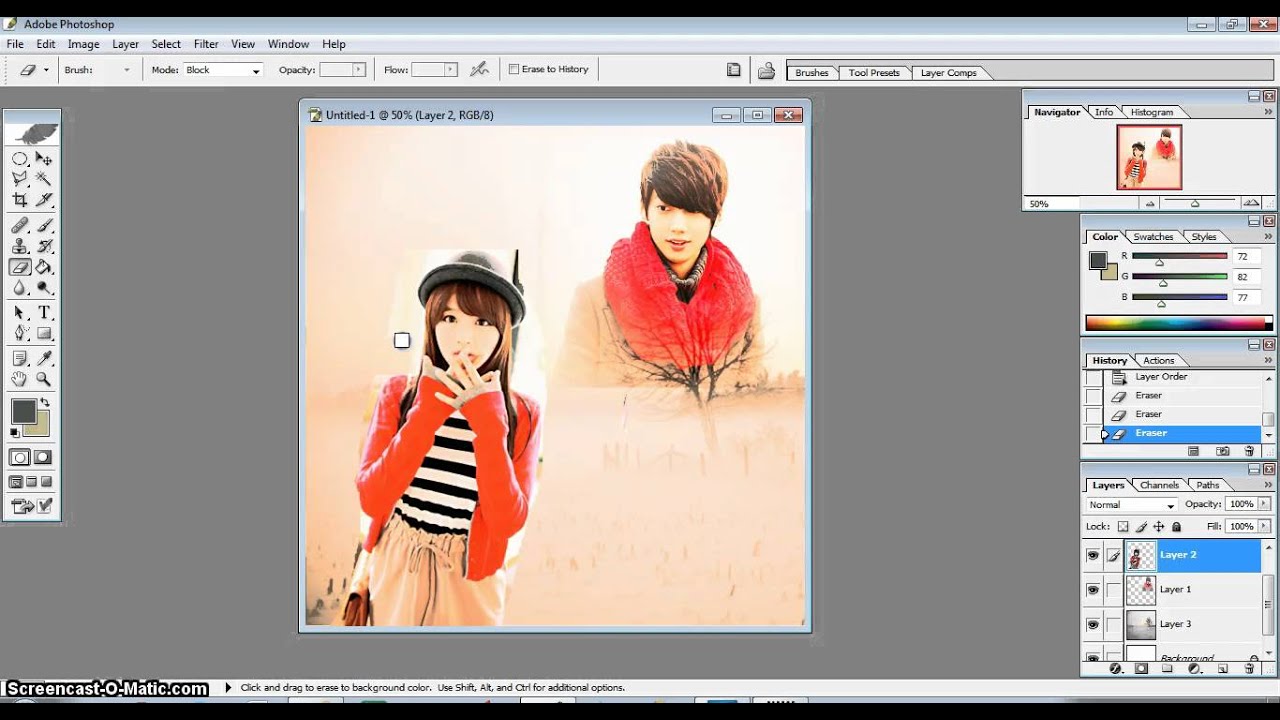Select the Crop tool
Screen dimensions: 1280x720
pos(20,199)
